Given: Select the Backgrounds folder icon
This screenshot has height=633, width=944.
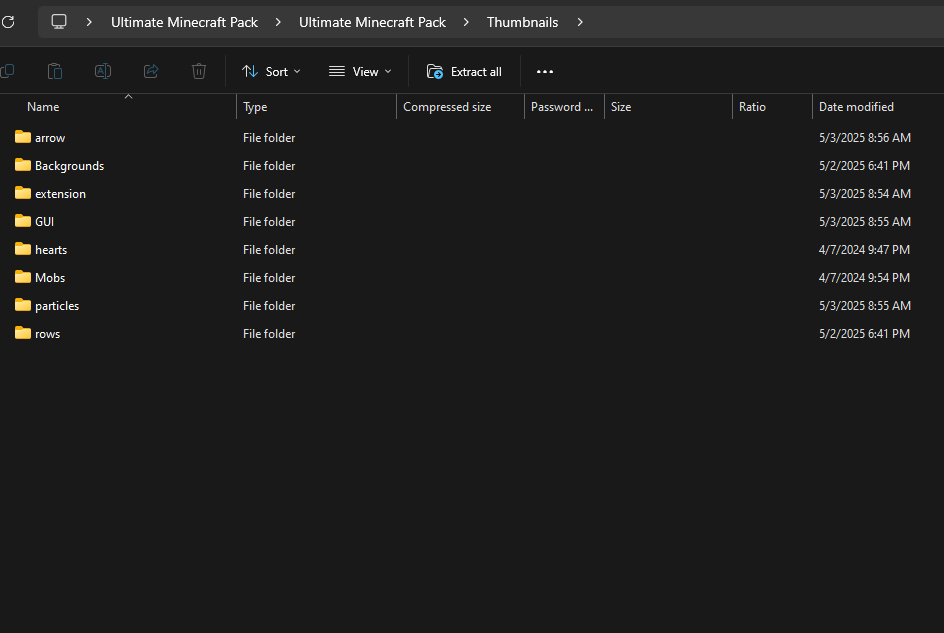Looking at the screenshot, I should tap(23, 164).
